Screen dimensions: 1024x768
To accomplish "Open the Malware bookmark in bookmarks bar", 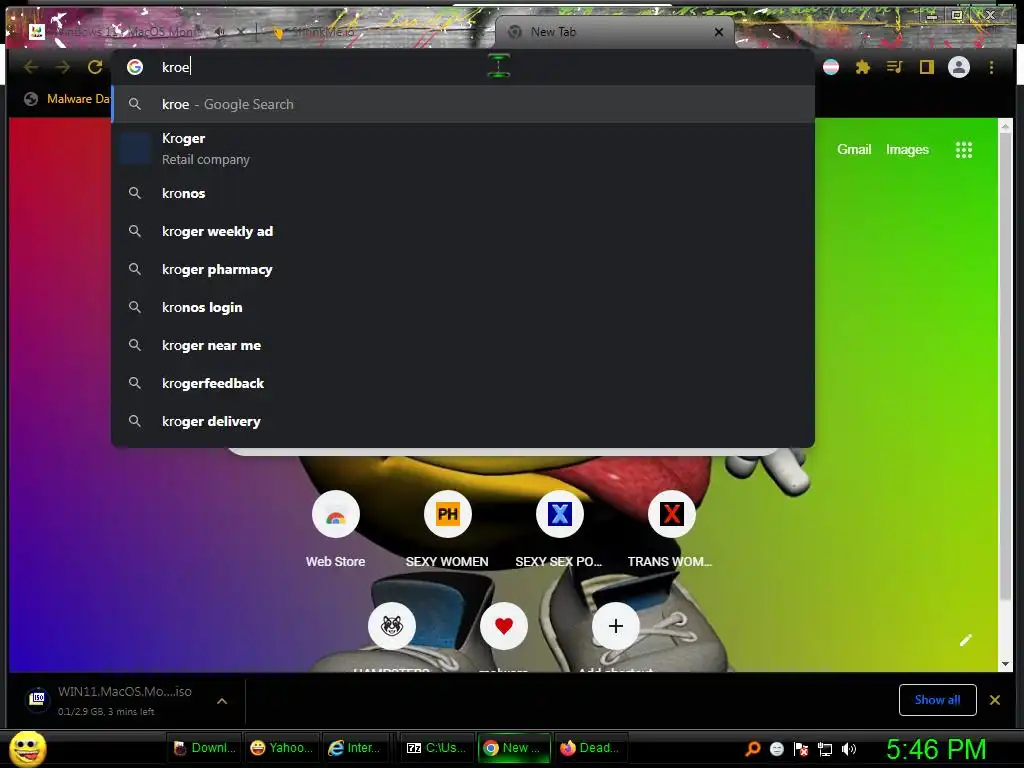I will tap(67, 99).
